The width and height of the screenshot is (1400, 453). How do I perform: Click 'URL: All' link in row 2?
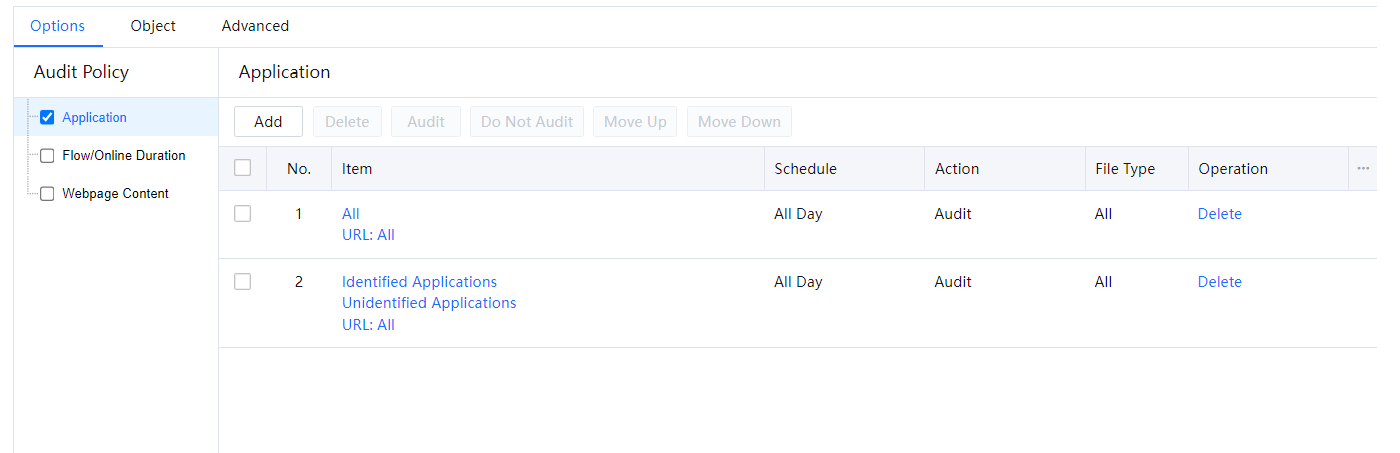click(x=368, y=325)
